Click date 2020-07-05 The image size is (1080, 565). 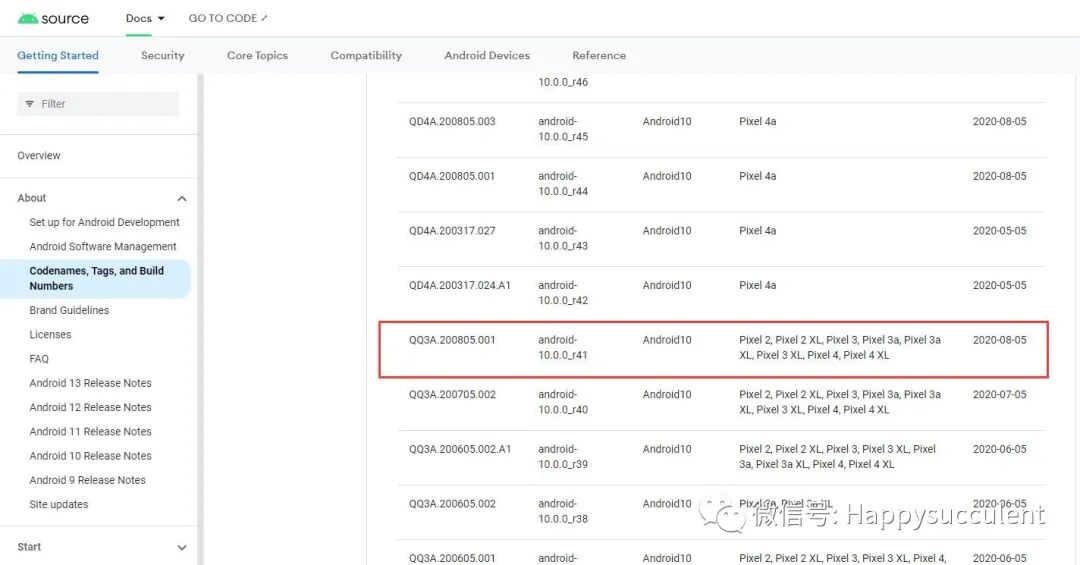tap(999, 395)
